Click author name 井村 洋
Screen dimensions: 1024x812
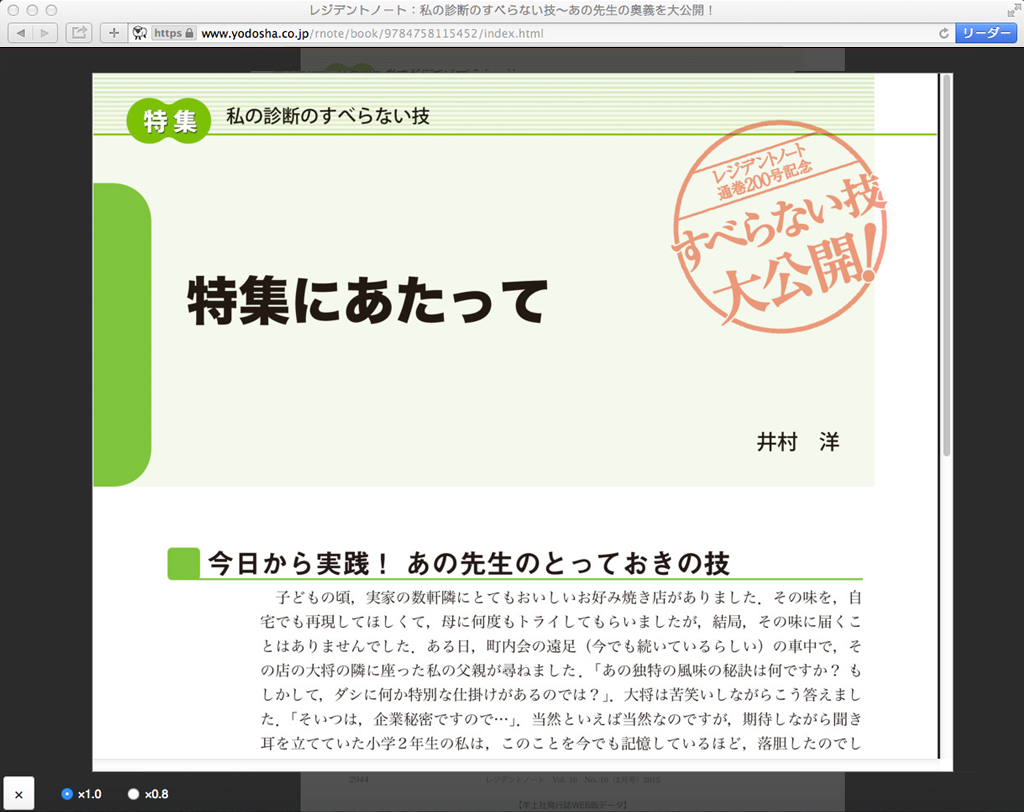click(x=798, y=441)
